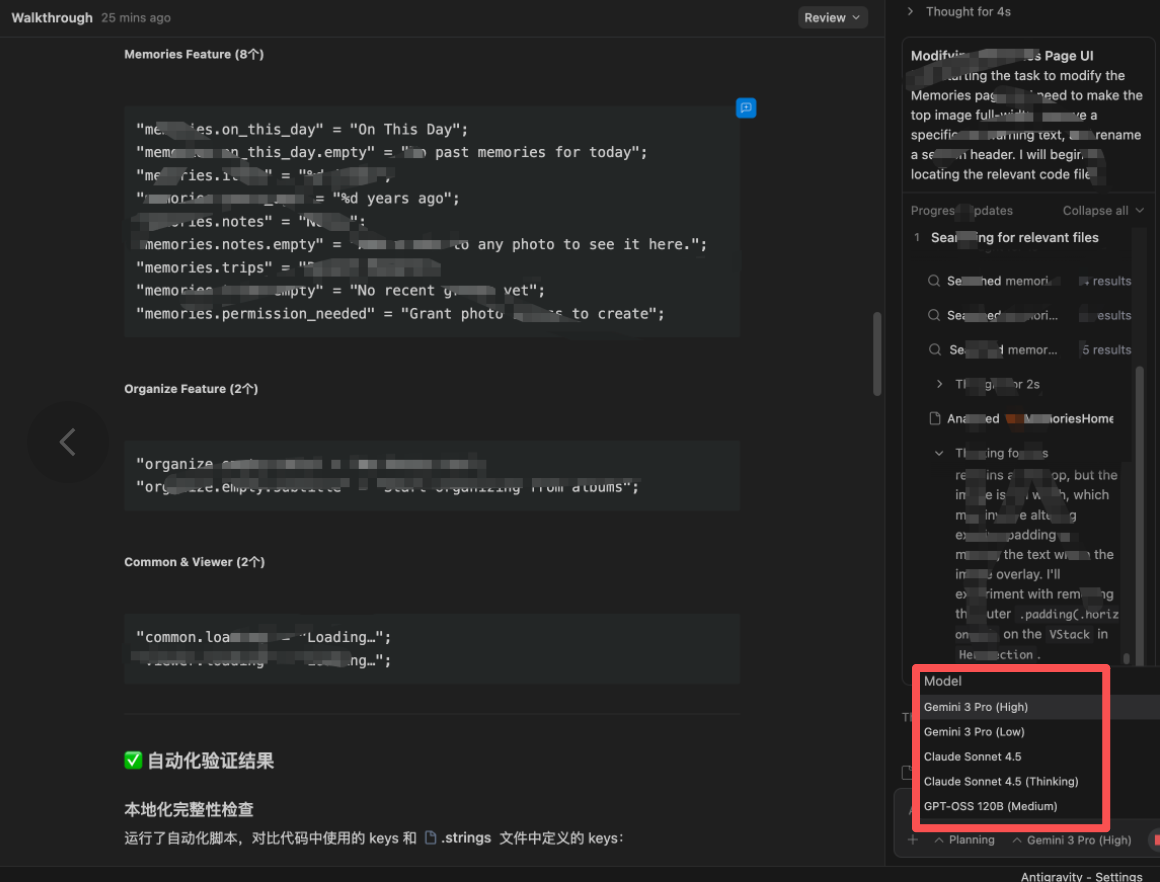Open the Gemini 3 Pro (High) model selector
1160x882 pixels.
tap(1071, 840)
